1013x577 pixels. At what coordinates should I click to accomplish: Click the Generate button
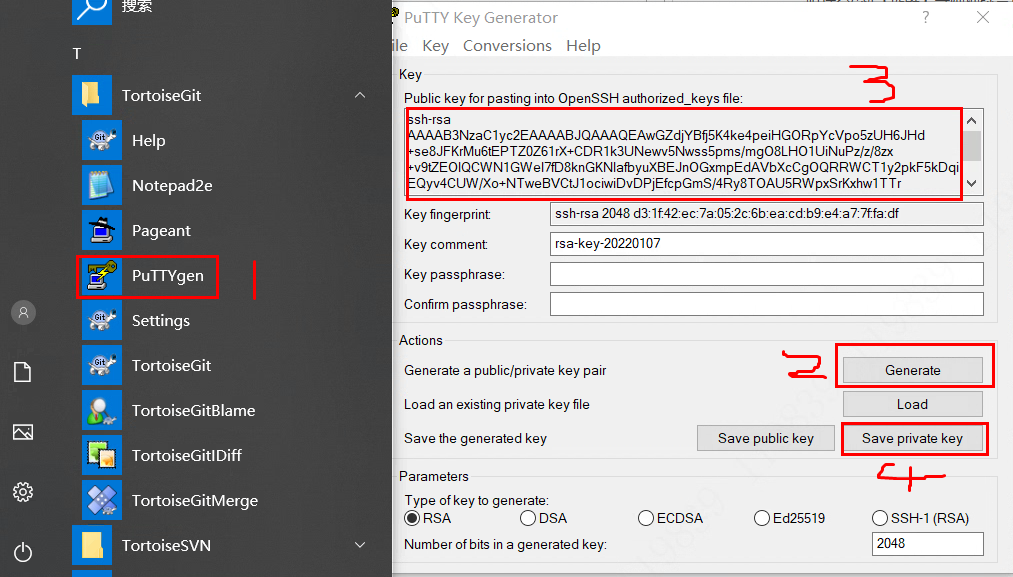point(912,370)
